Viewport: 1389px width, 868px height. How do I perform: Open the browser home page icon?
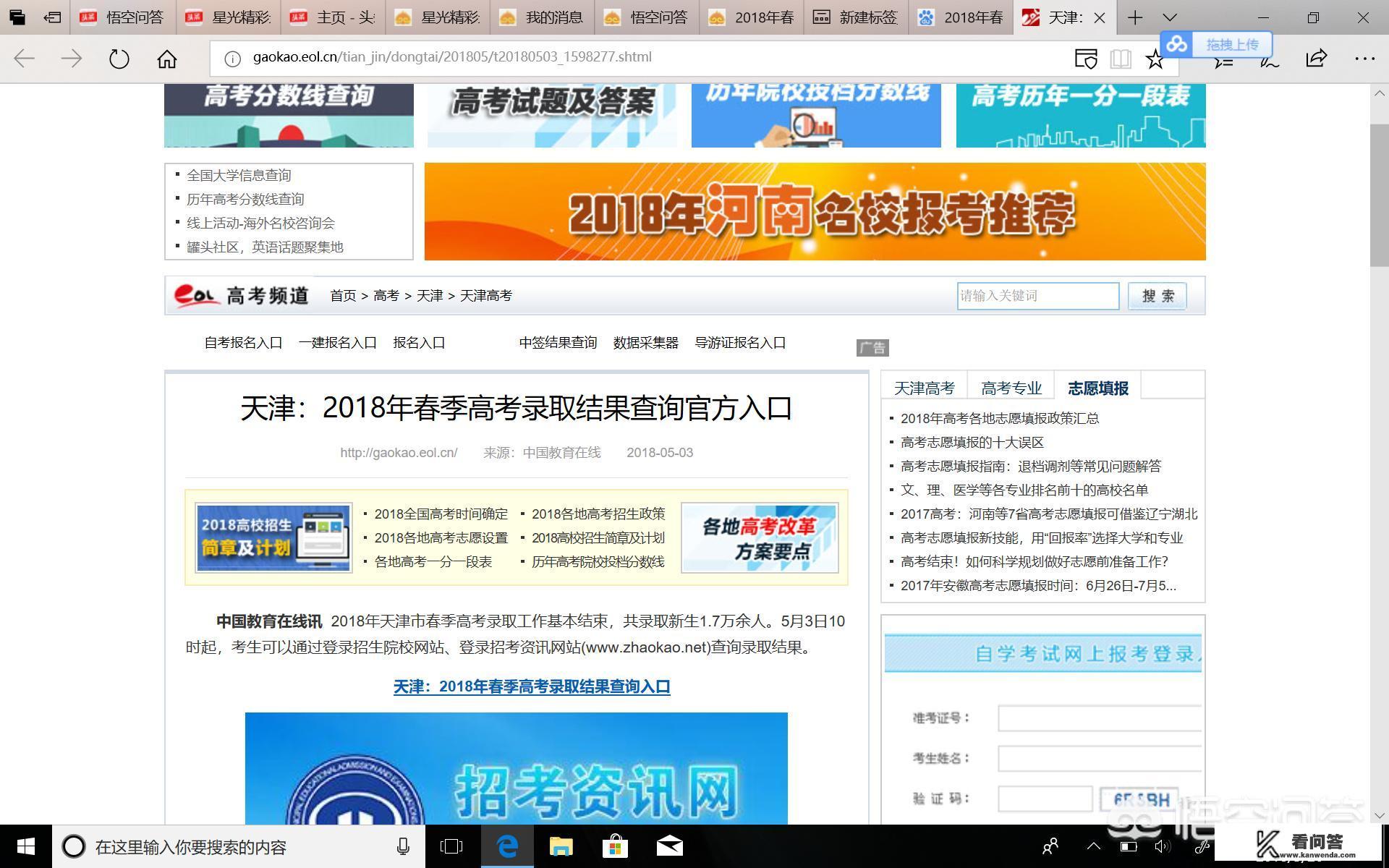[x=166, y=58]
